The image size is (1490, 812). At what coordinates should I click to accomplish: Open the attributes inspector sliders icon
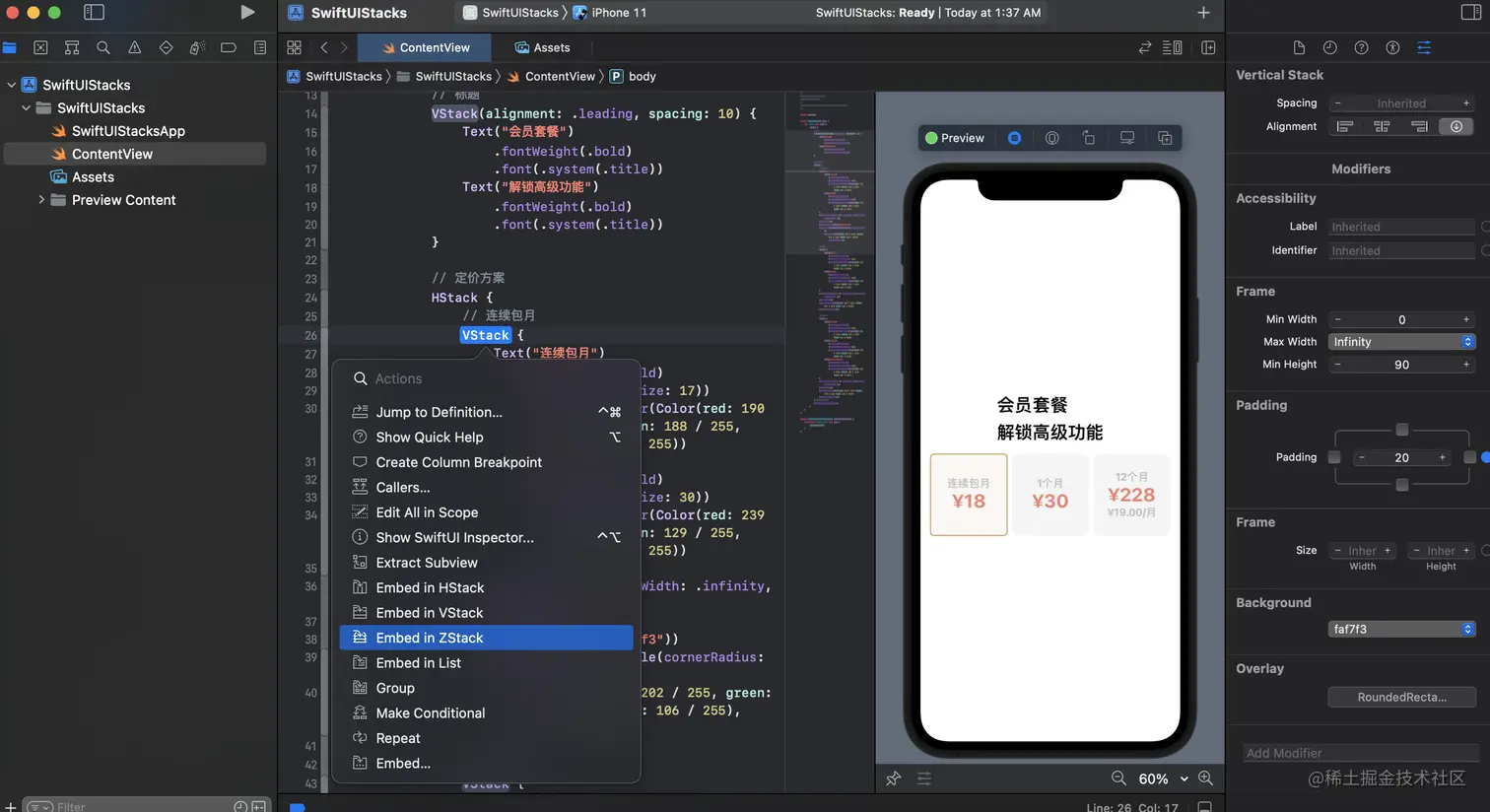click(x=1424, y=47)
